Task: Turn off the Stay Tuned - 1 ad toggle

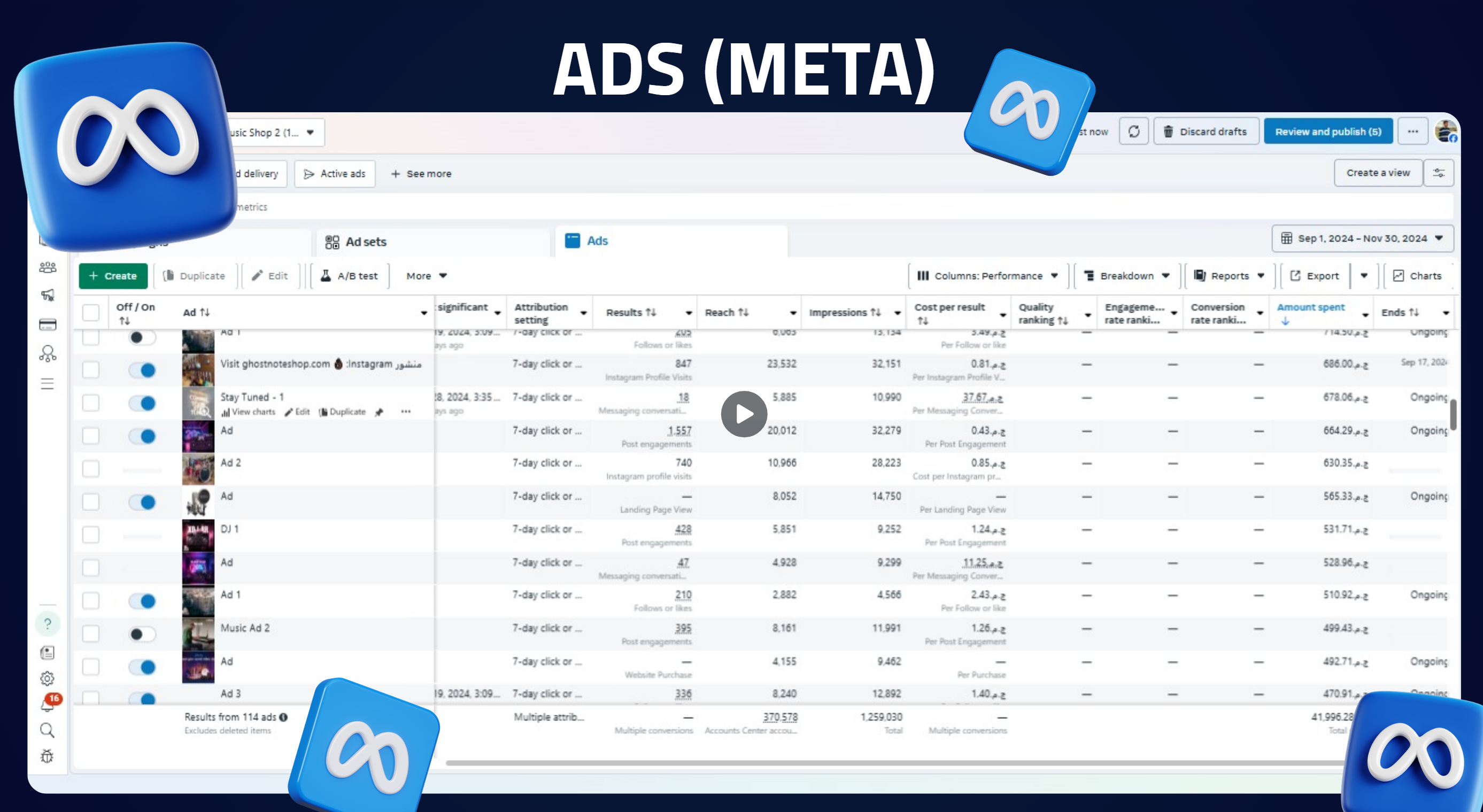Action: tap(143, 403)
